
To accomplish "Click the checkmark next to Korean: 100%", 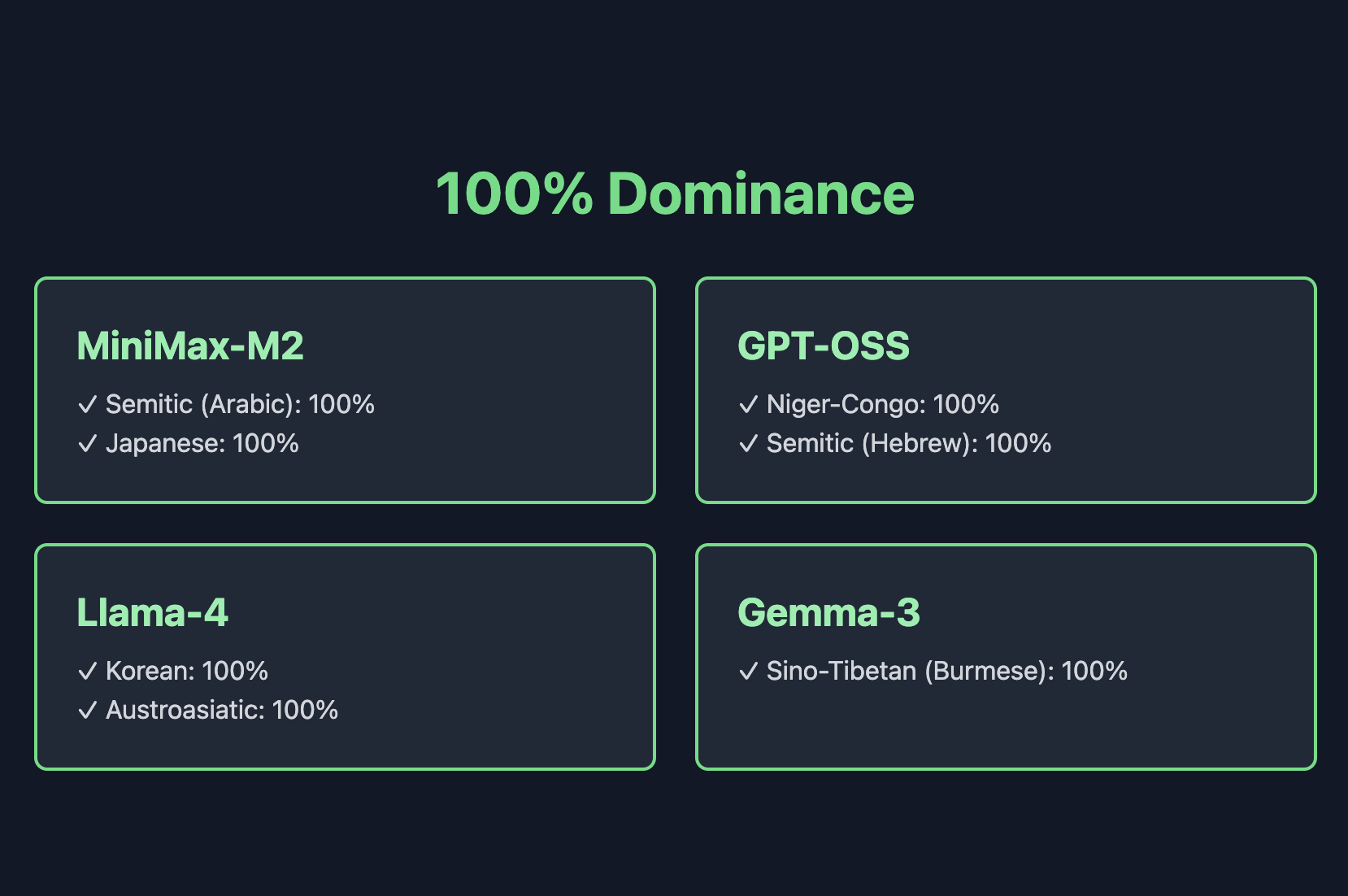I will tap(87, 672).
